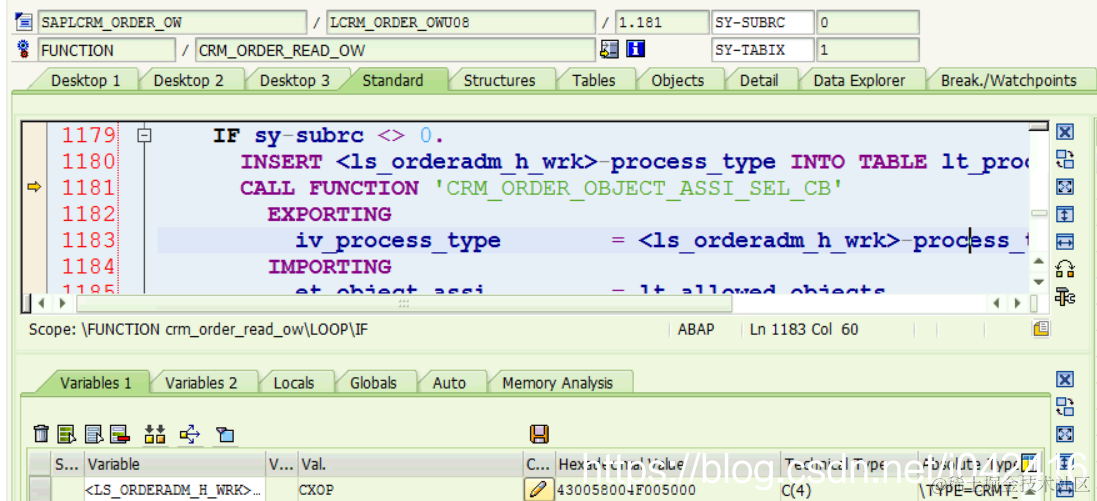This screenshot has height=501, width=1097.
Task: Open the Structures tab
Action: tap(500, 80)
